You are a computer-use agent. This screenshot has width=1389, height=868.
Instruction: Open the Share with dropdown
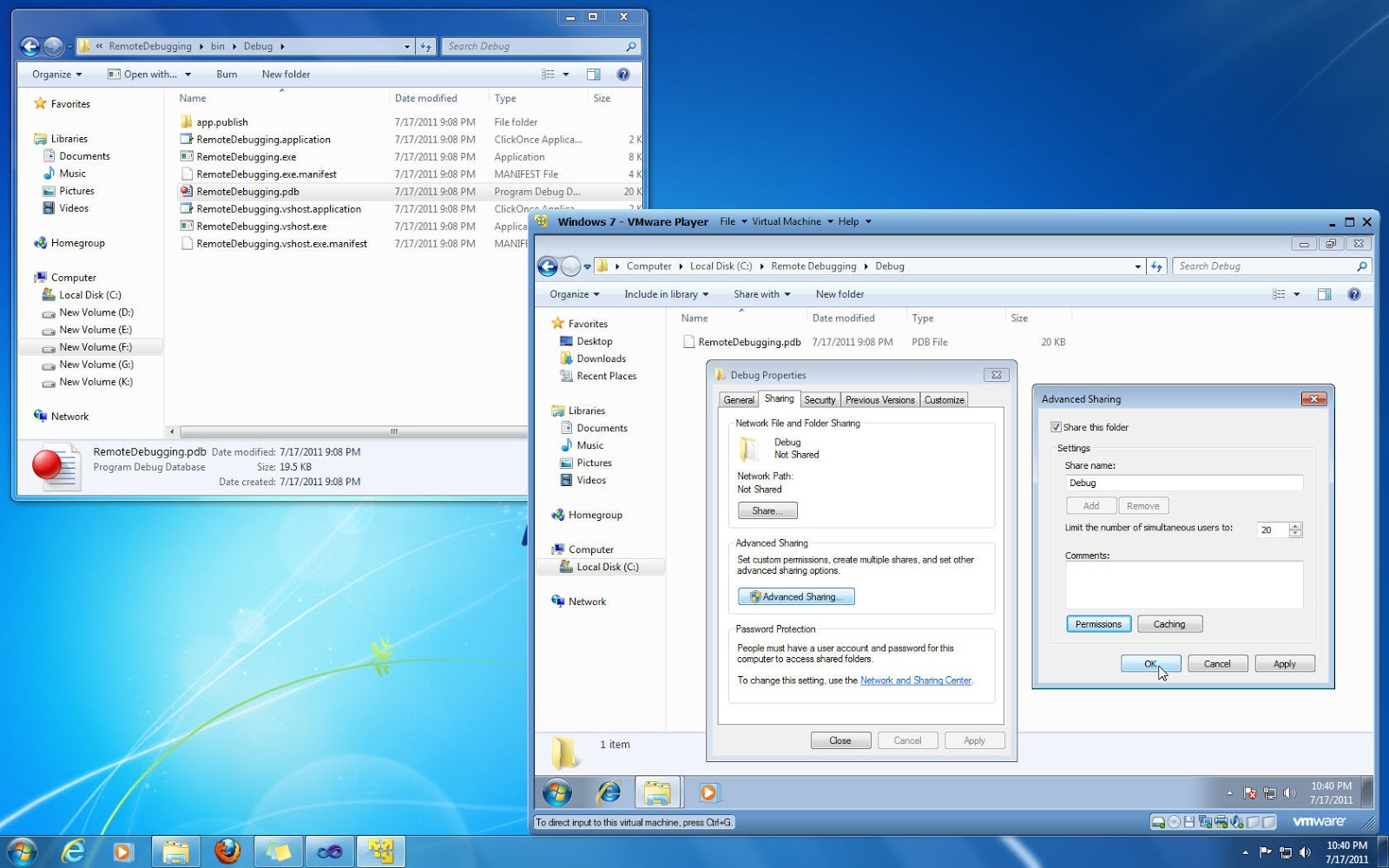click(761, 294)
